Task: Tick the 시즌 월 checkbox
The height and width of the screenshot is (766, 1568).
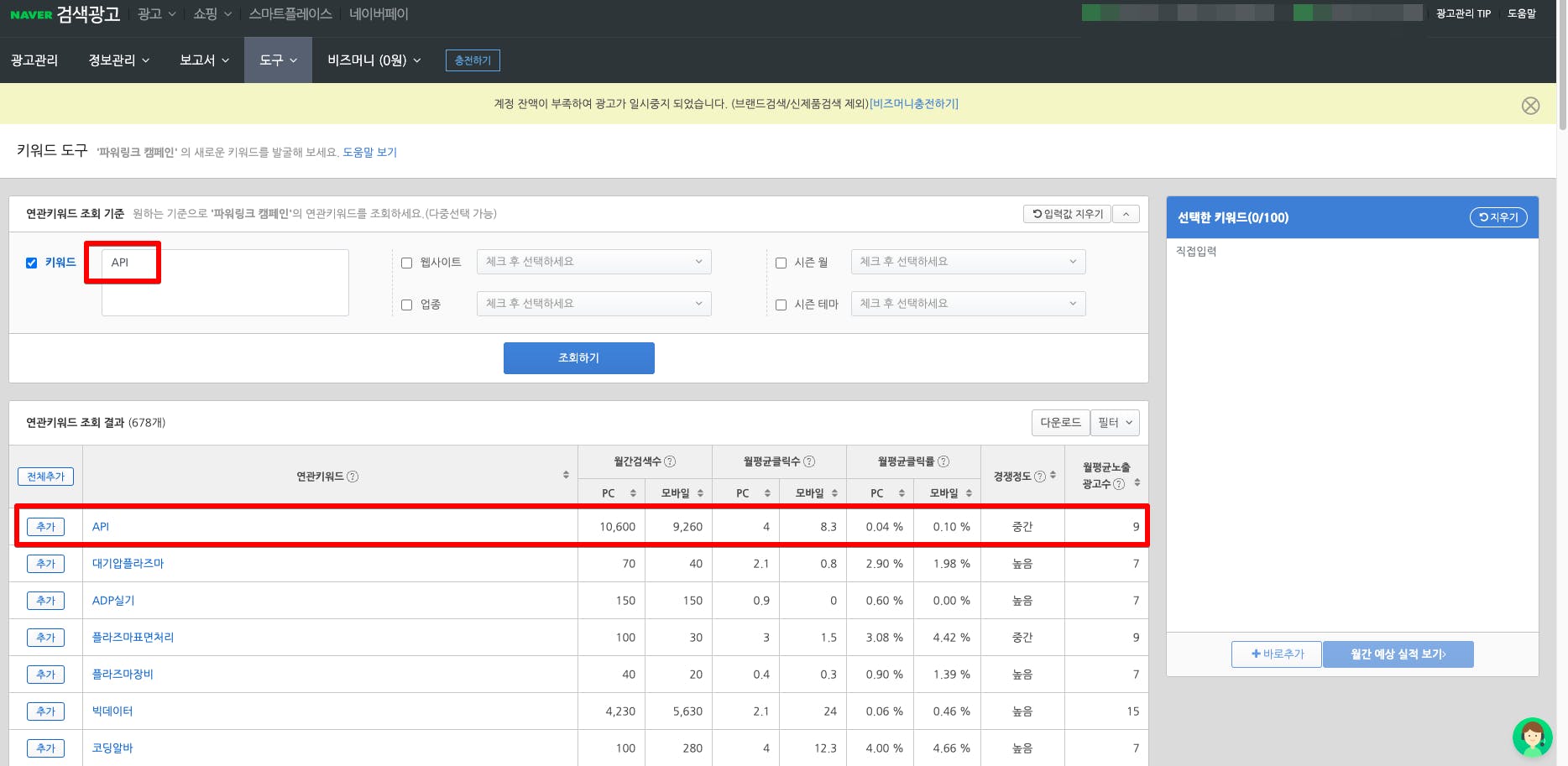Action: tap(781, 263)
